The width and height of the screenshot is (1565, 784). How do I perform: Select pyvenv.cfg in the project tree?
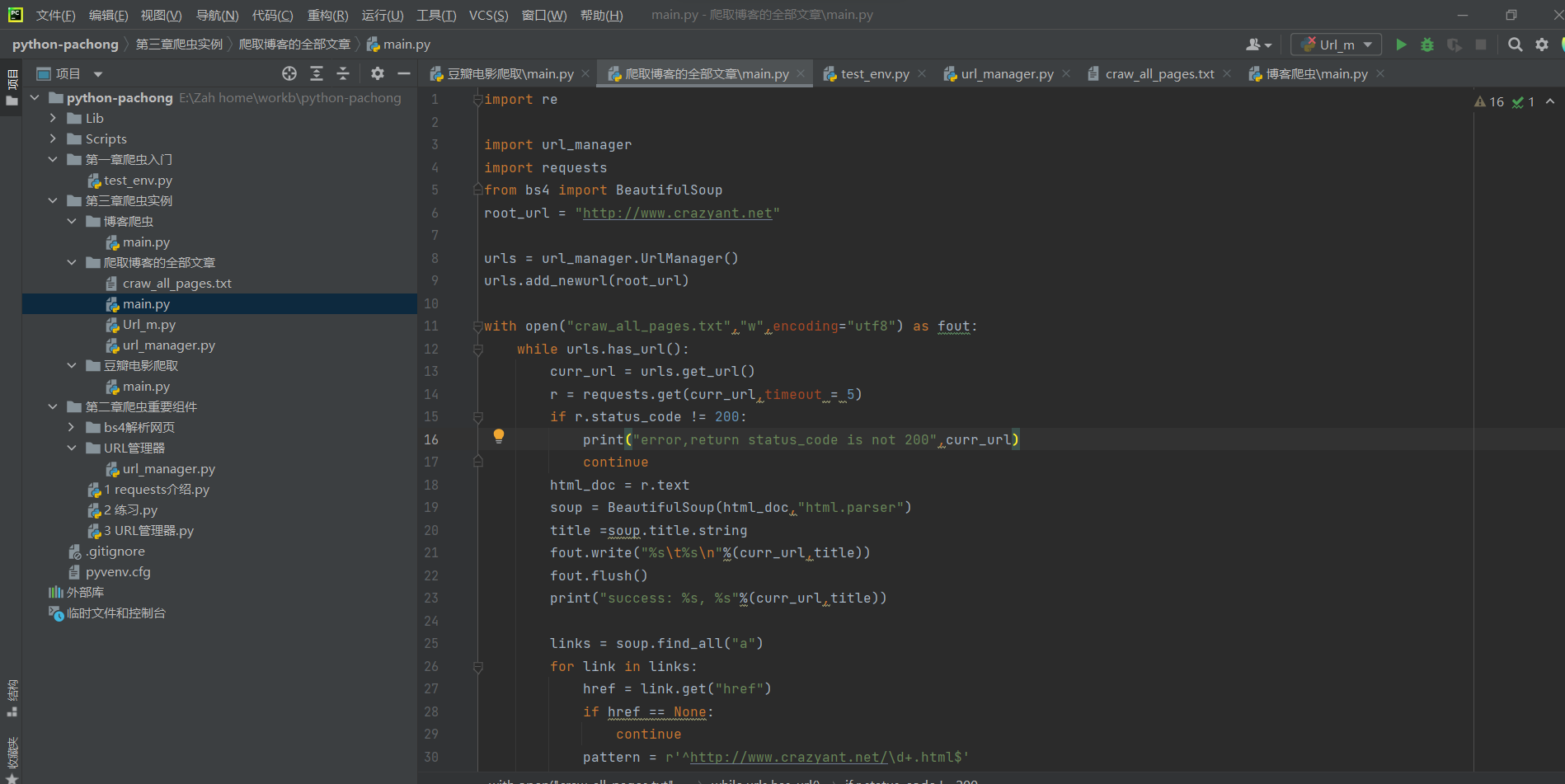(118, 571)
